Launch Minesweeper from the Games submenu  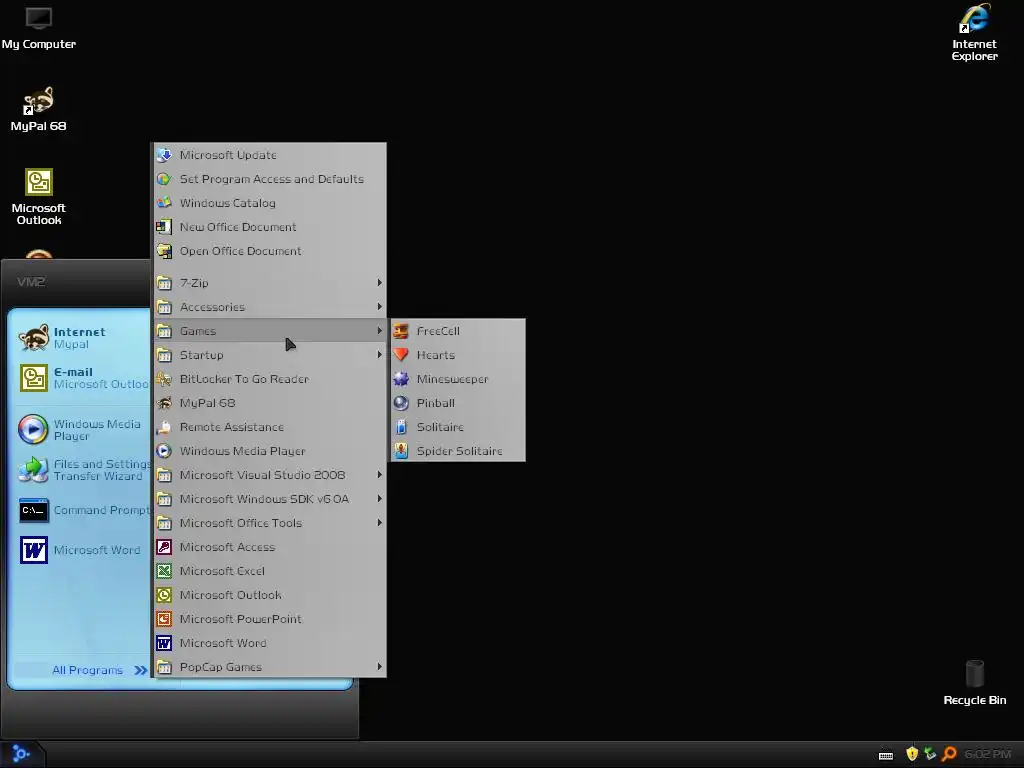(x=458, y=379)
